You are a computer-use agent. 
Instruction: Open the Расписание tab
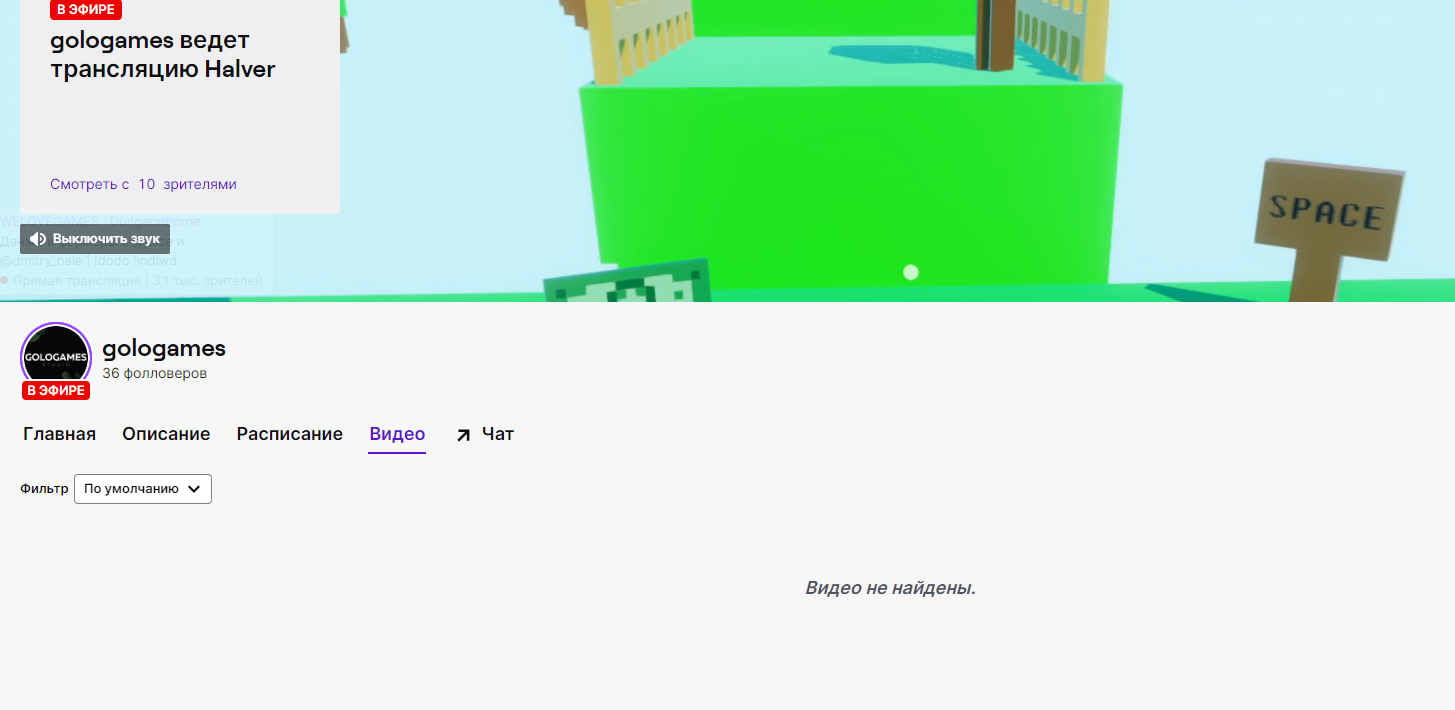coord(290,434)
